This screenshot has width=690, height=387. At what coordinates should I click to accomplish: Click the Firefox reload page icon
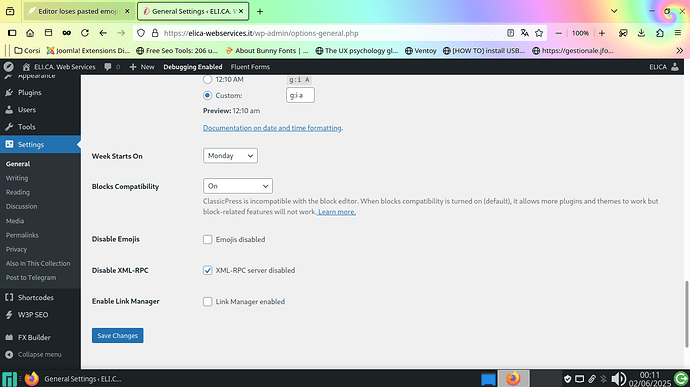point(85,33)
